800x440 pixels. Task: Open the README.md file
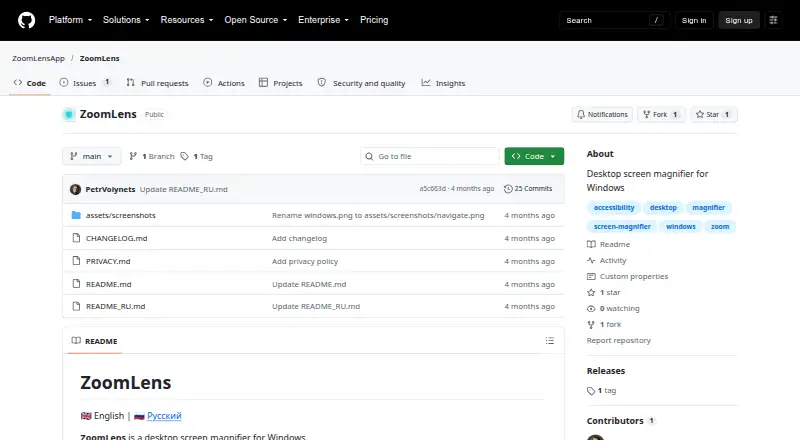[109, 284]
